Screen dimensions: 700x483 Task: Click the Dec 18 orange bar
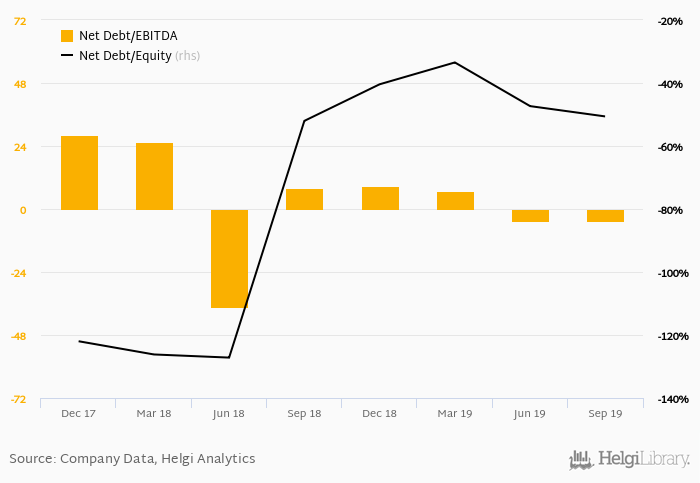point(380,198)
